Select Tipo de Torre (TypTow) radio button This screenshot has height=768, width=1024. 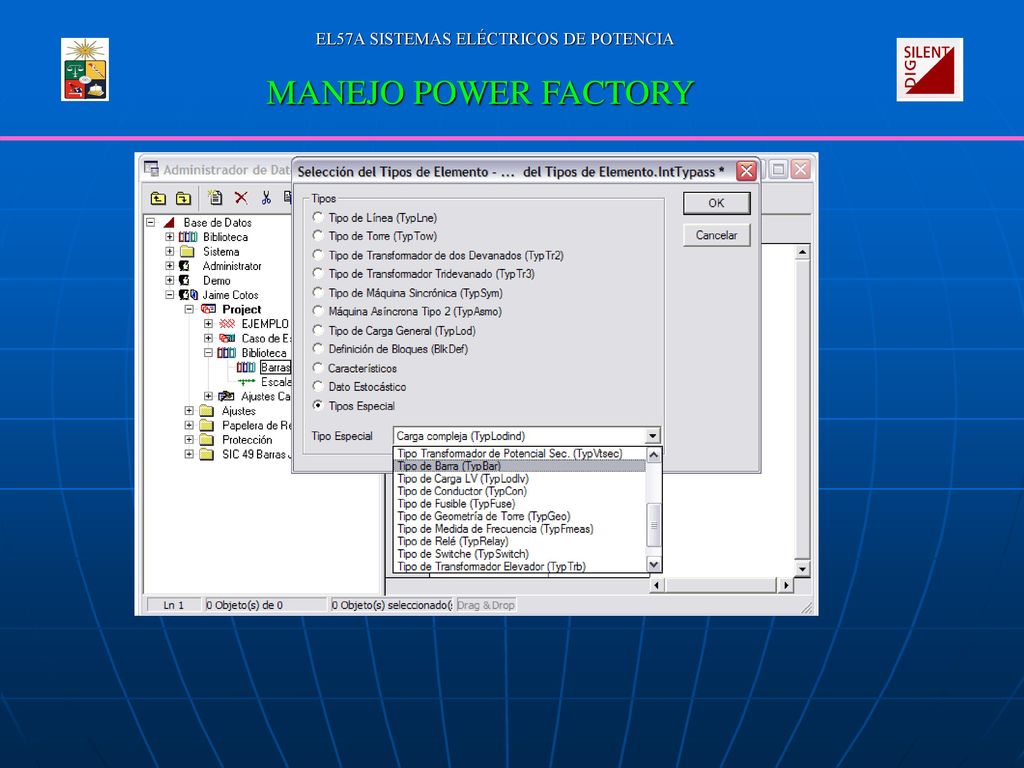click(x=318, y=235)
